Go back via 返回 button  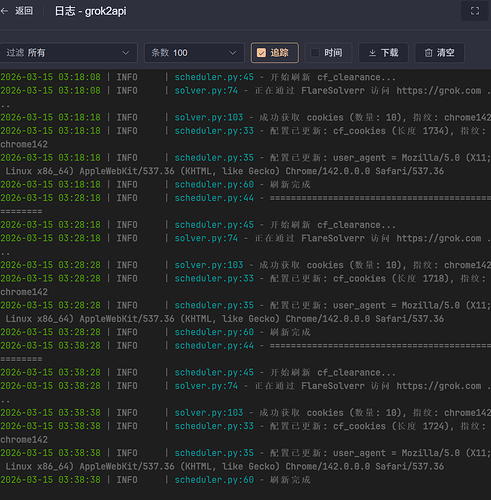(x=24, y=11)
